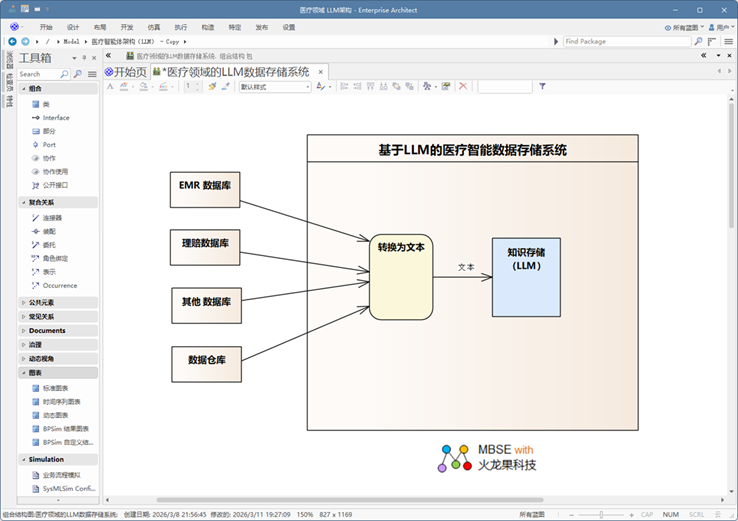Select the 连接器 connector tool

pyautogui.click(x=52, y=217)
